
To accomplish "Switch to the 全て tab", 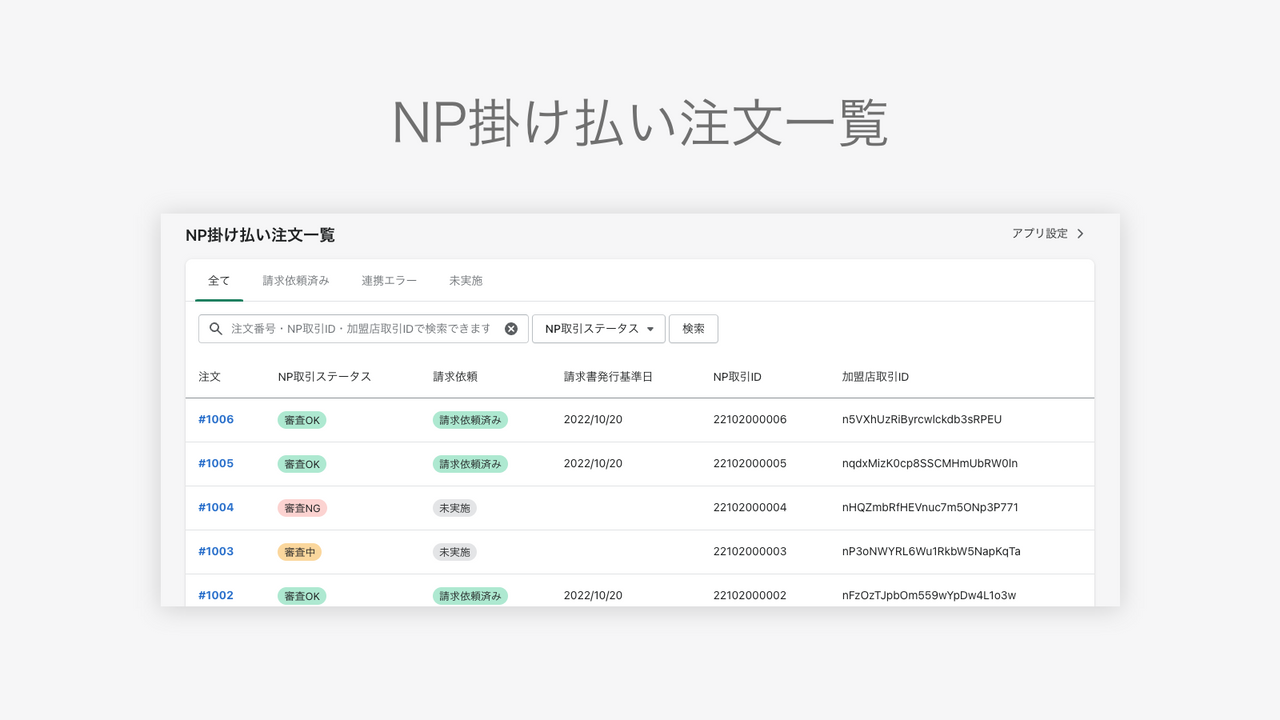I will [x=219, y=281].
